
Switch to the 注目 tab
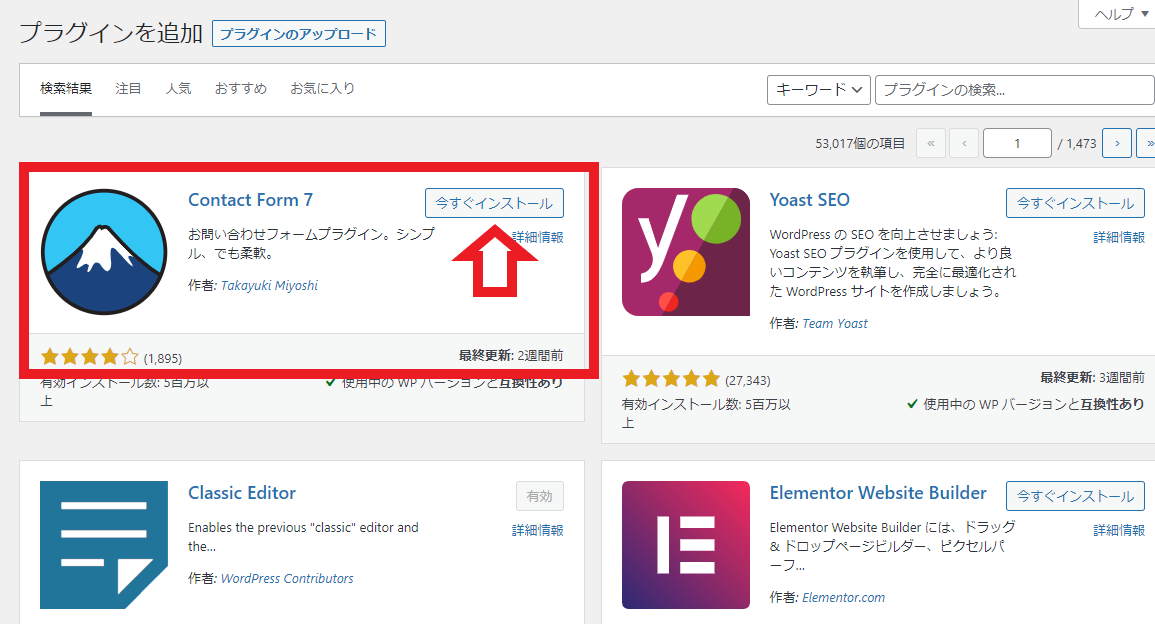[128, 88]
